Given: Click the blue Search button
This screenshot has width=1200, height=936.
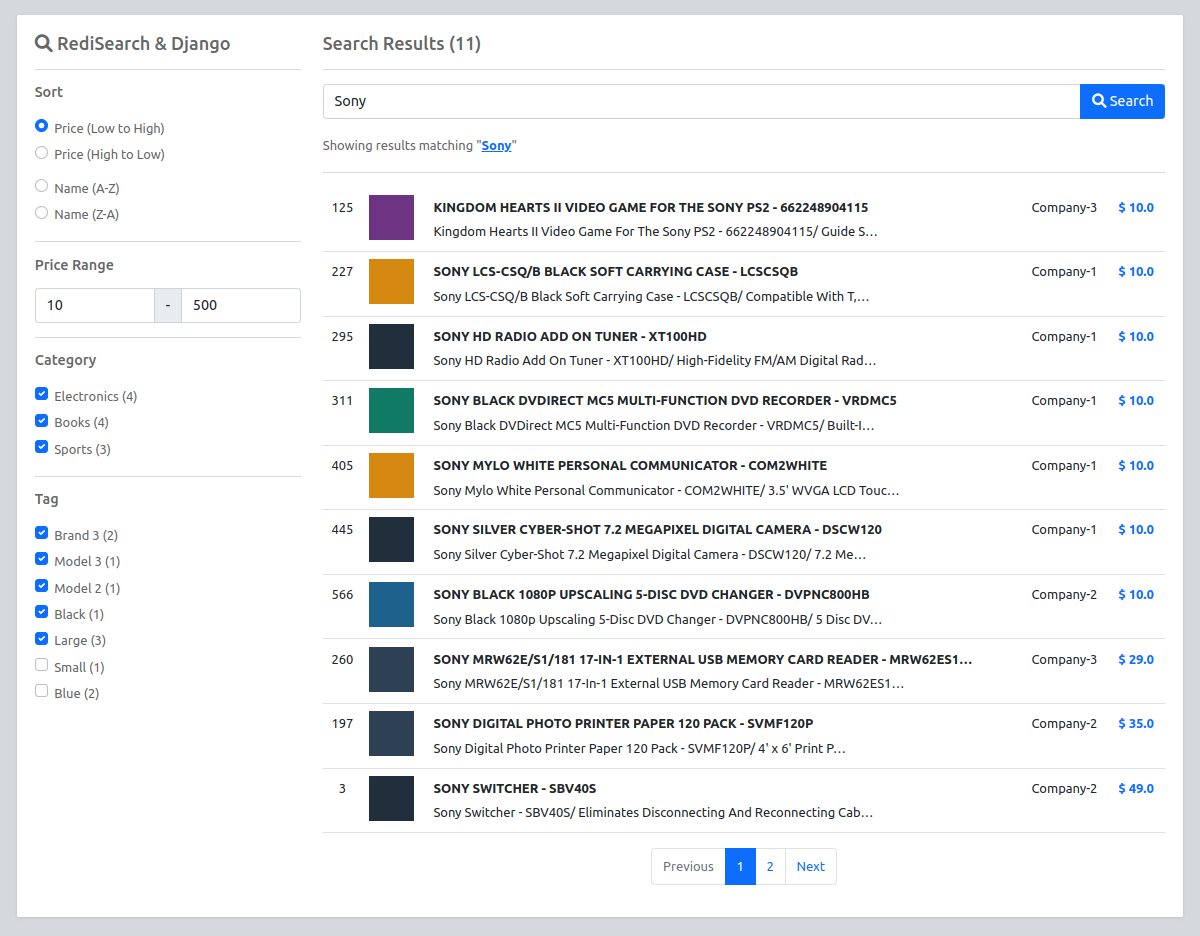Looking at the screenshot, I should point(1122,101).
